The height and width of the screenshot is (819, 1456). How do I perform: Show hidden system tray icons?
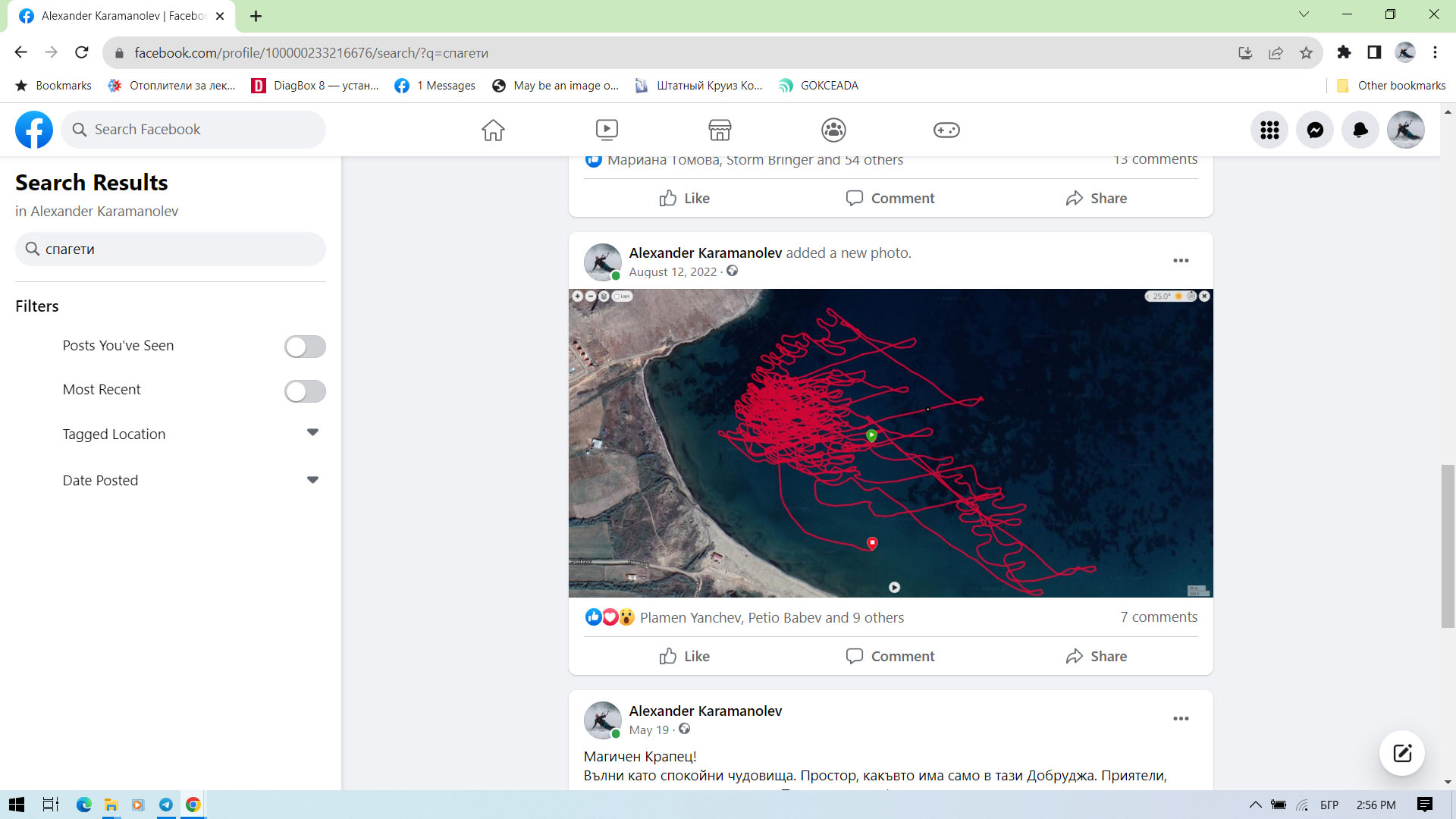(1255, 805)
